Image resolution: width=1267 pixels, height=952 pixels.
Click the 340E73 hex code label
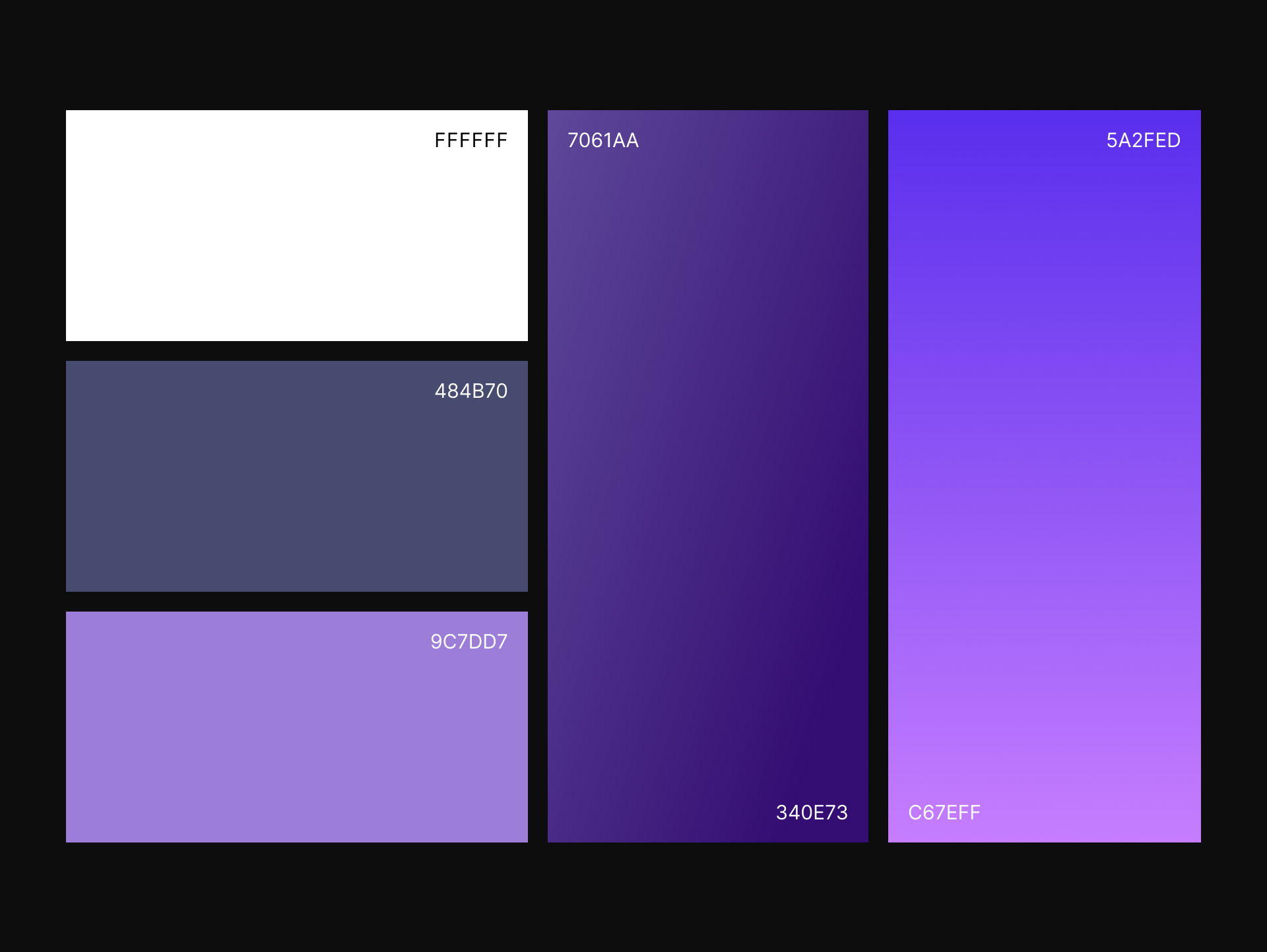[812, 813]
